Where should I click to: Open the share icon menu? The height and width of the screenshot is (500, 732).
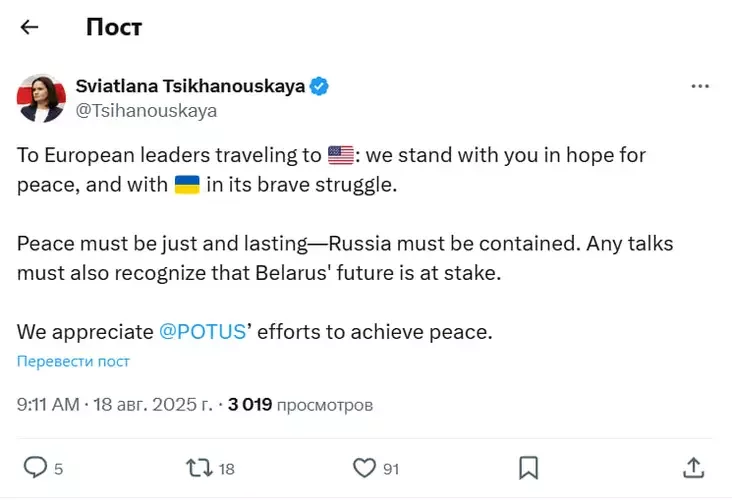tap(693, 467)
